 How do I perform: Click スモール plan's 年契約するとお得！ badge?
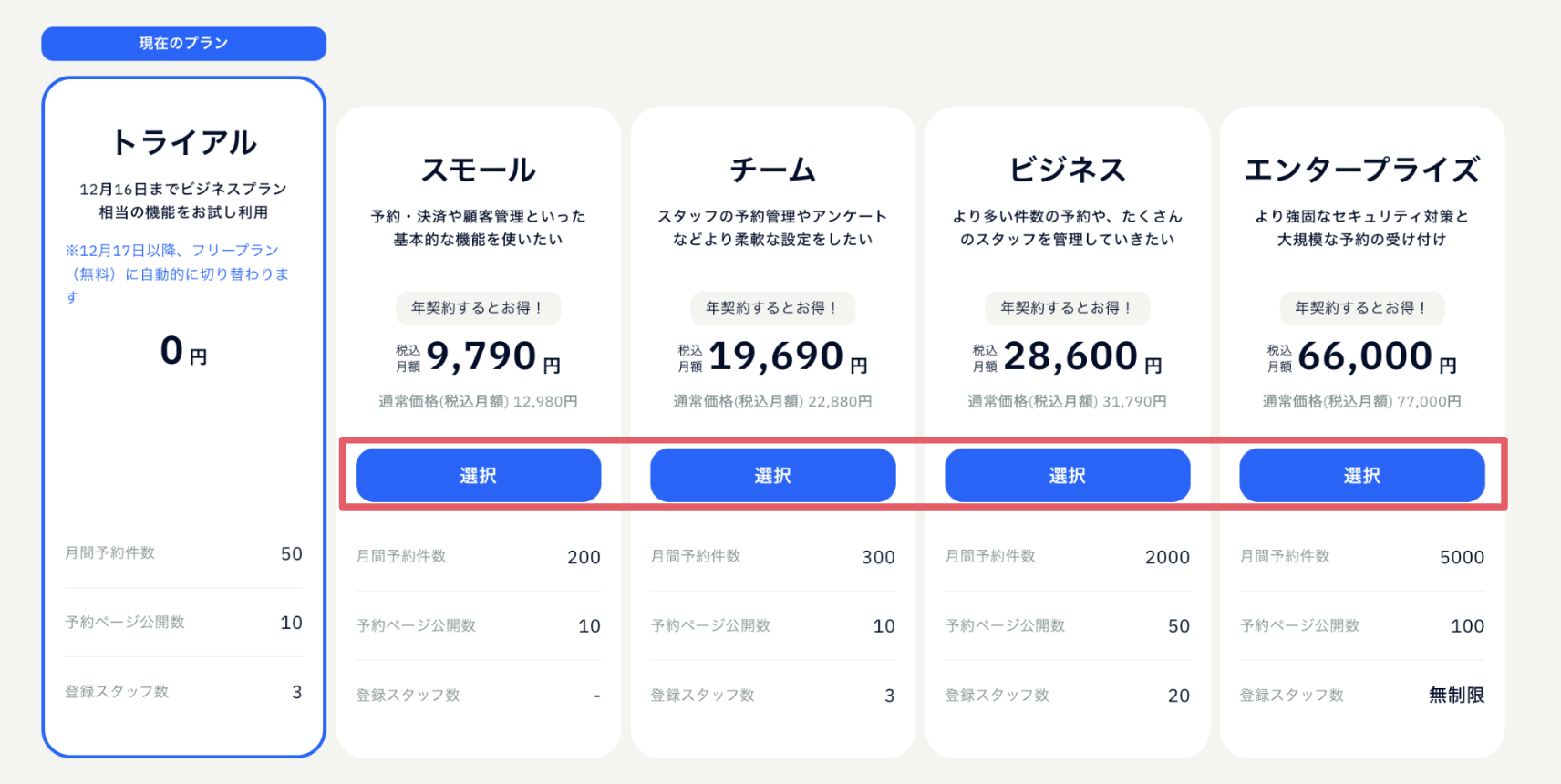point(478,308)
